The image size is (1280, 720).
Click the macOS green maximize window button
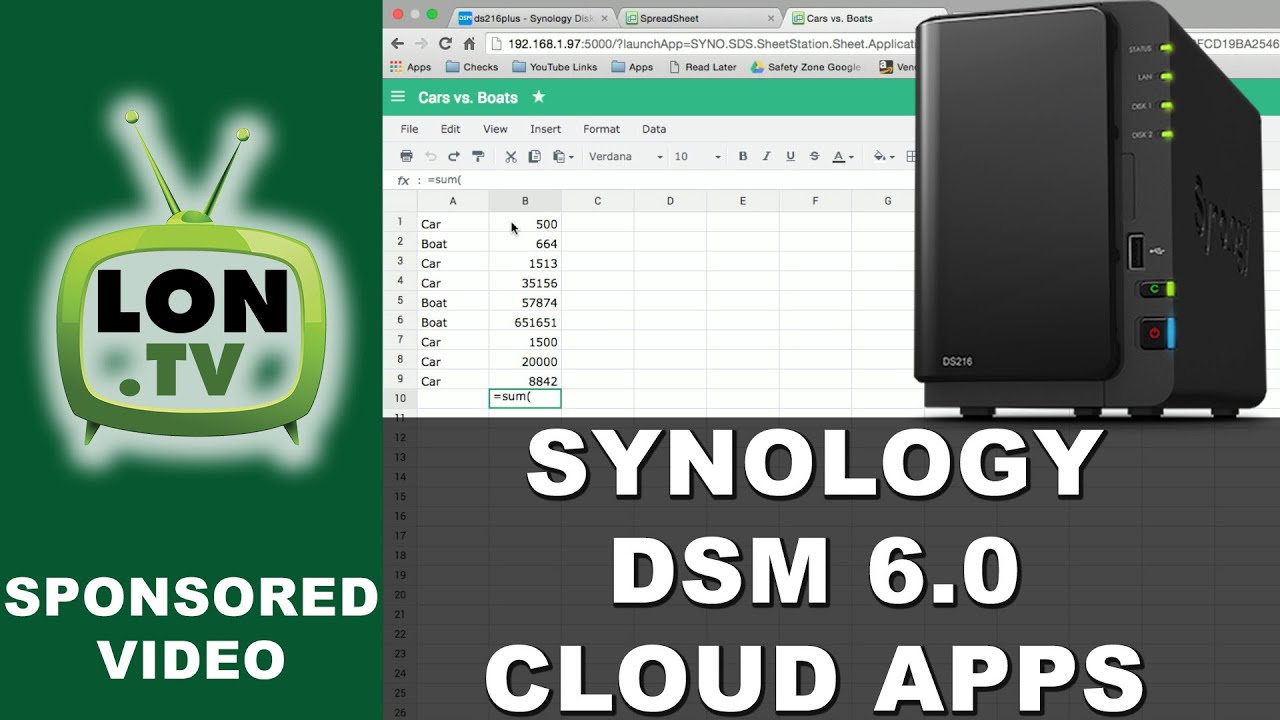click(x=432, y=14)
